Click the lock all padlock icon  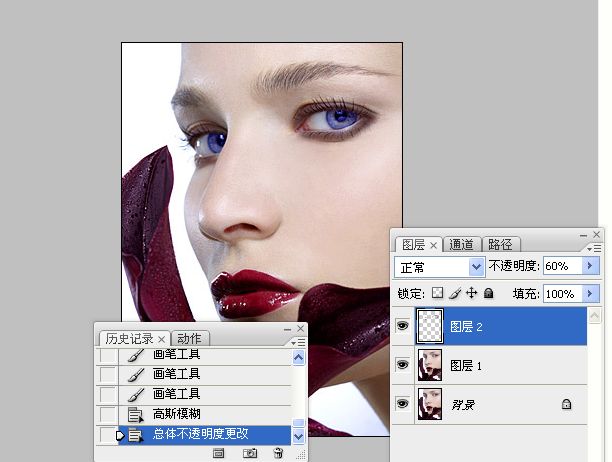(488, 293)
